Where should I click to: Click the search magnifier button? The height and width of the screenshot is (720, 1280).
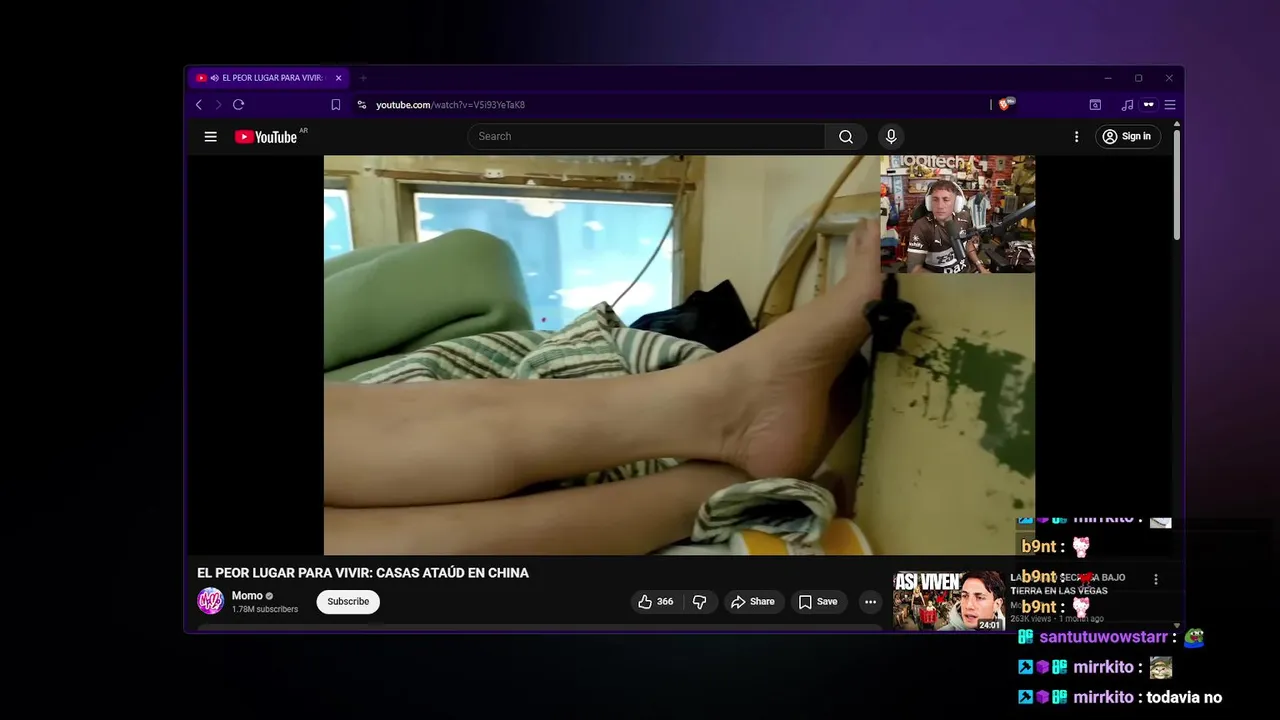click(x=846, y=137)
